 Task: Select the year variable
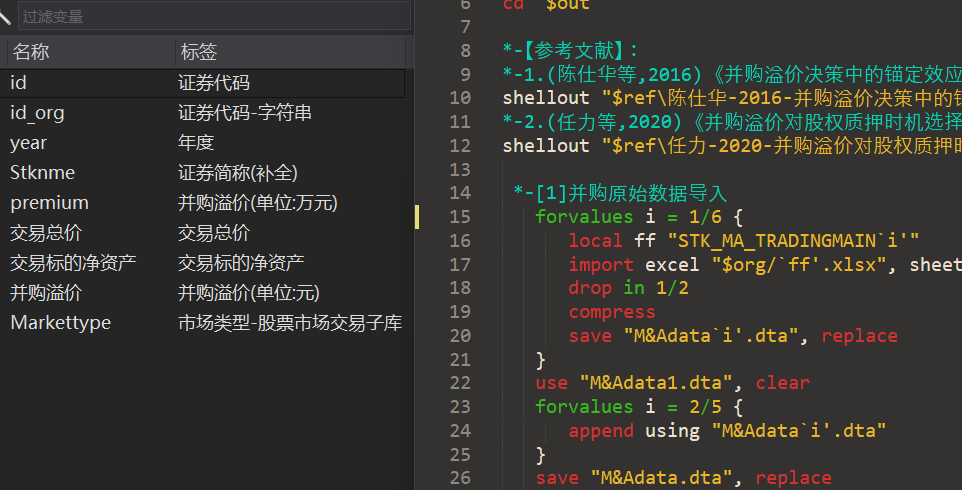click(29, 143)
